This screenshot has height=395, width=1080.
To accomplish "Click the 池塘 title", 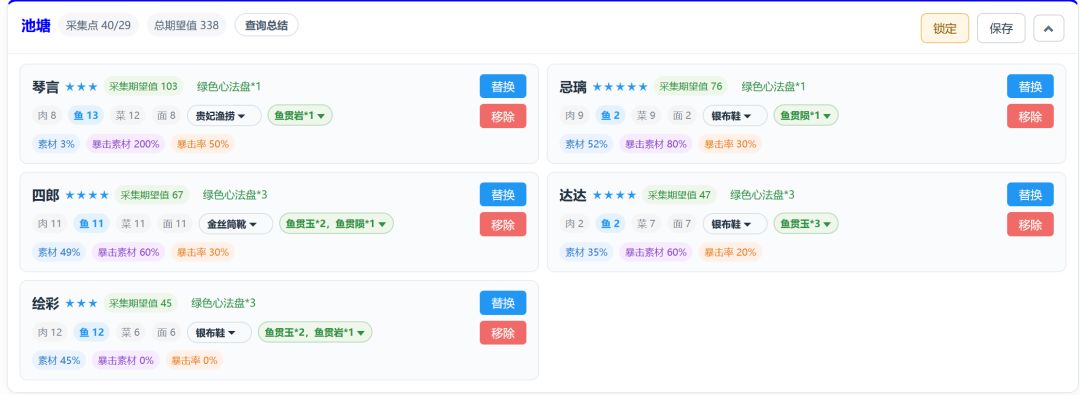I will pyautogui.click(x=36, y=26).
